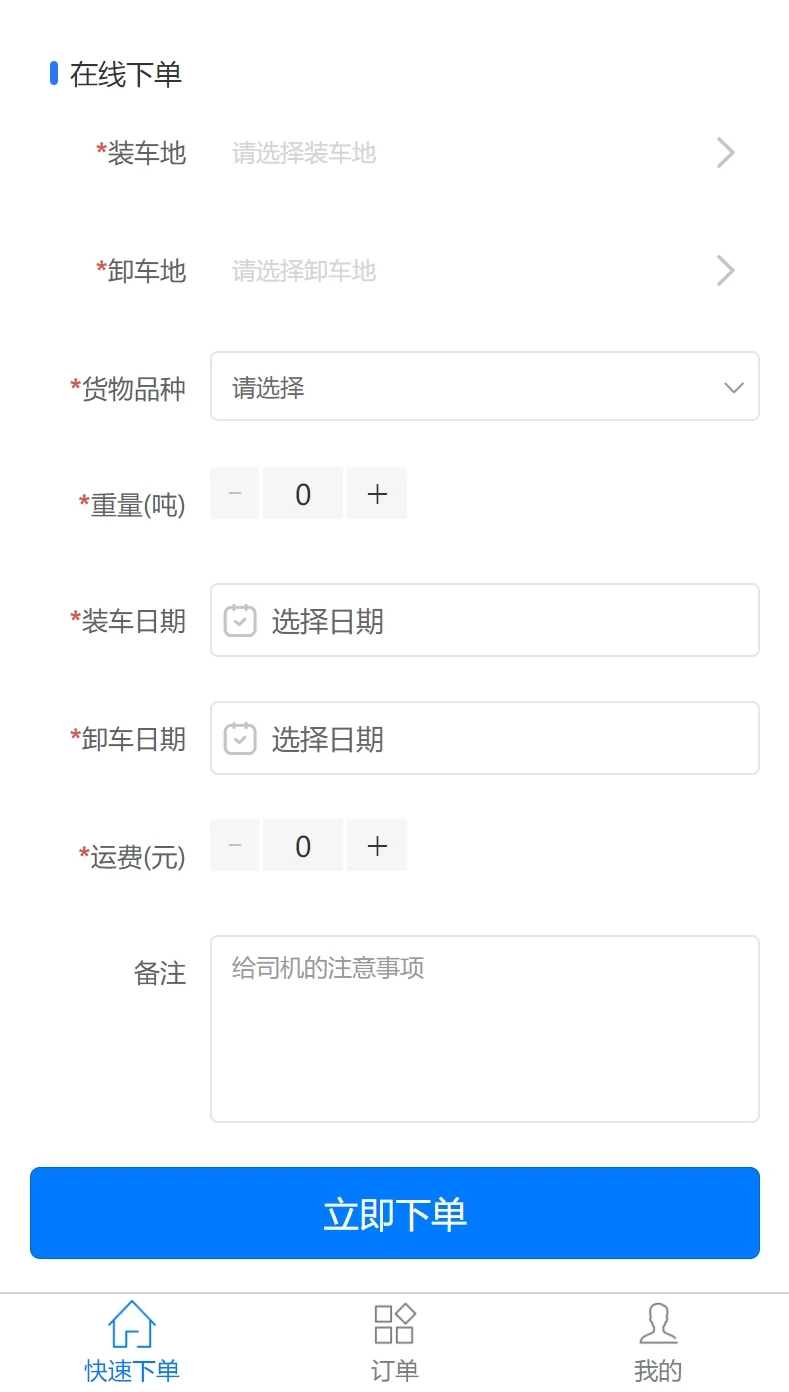Click inside the 备注 notes text area

pos(484,1027)
